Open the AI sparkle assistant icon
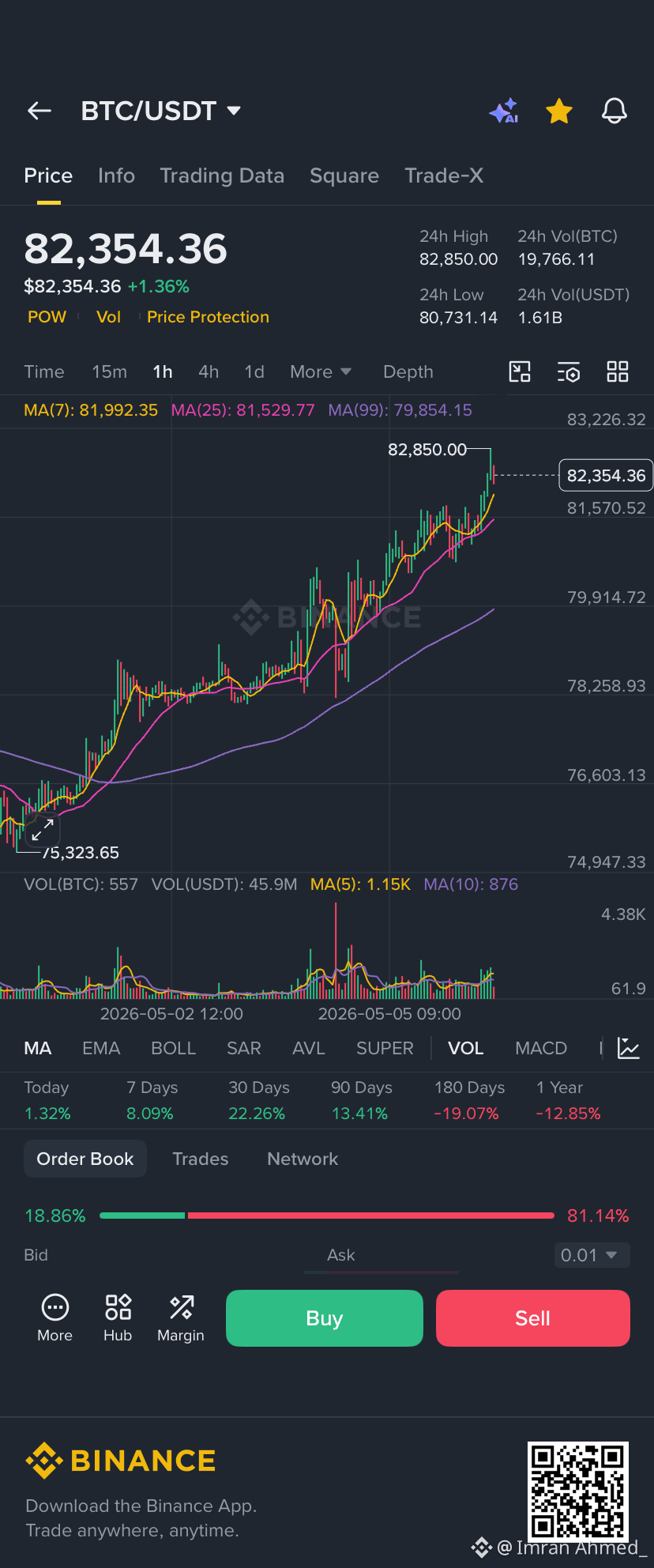654x1568 pixels. click(504, 111)
